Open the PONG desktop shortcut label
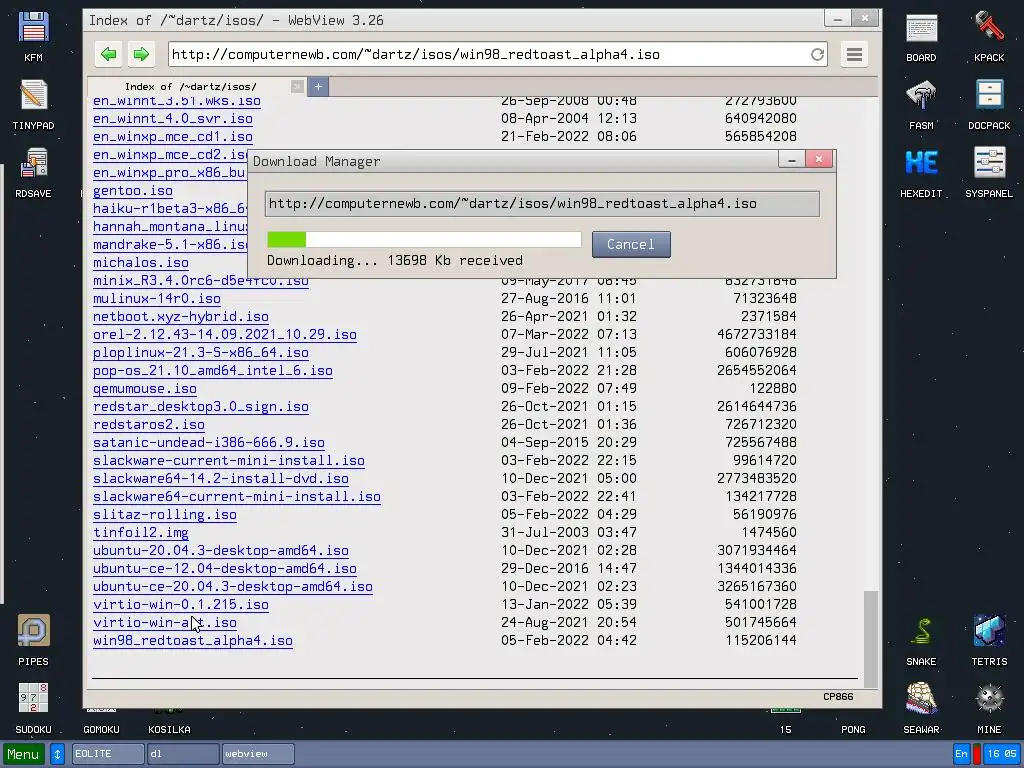 853,729
